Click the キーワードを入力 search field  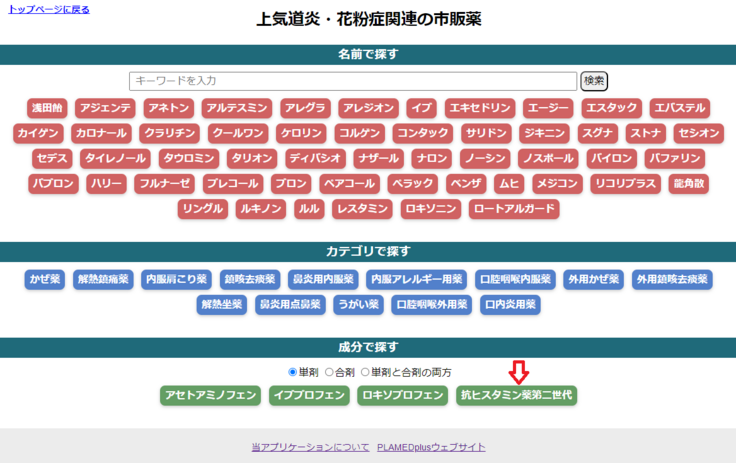(353, 81)
